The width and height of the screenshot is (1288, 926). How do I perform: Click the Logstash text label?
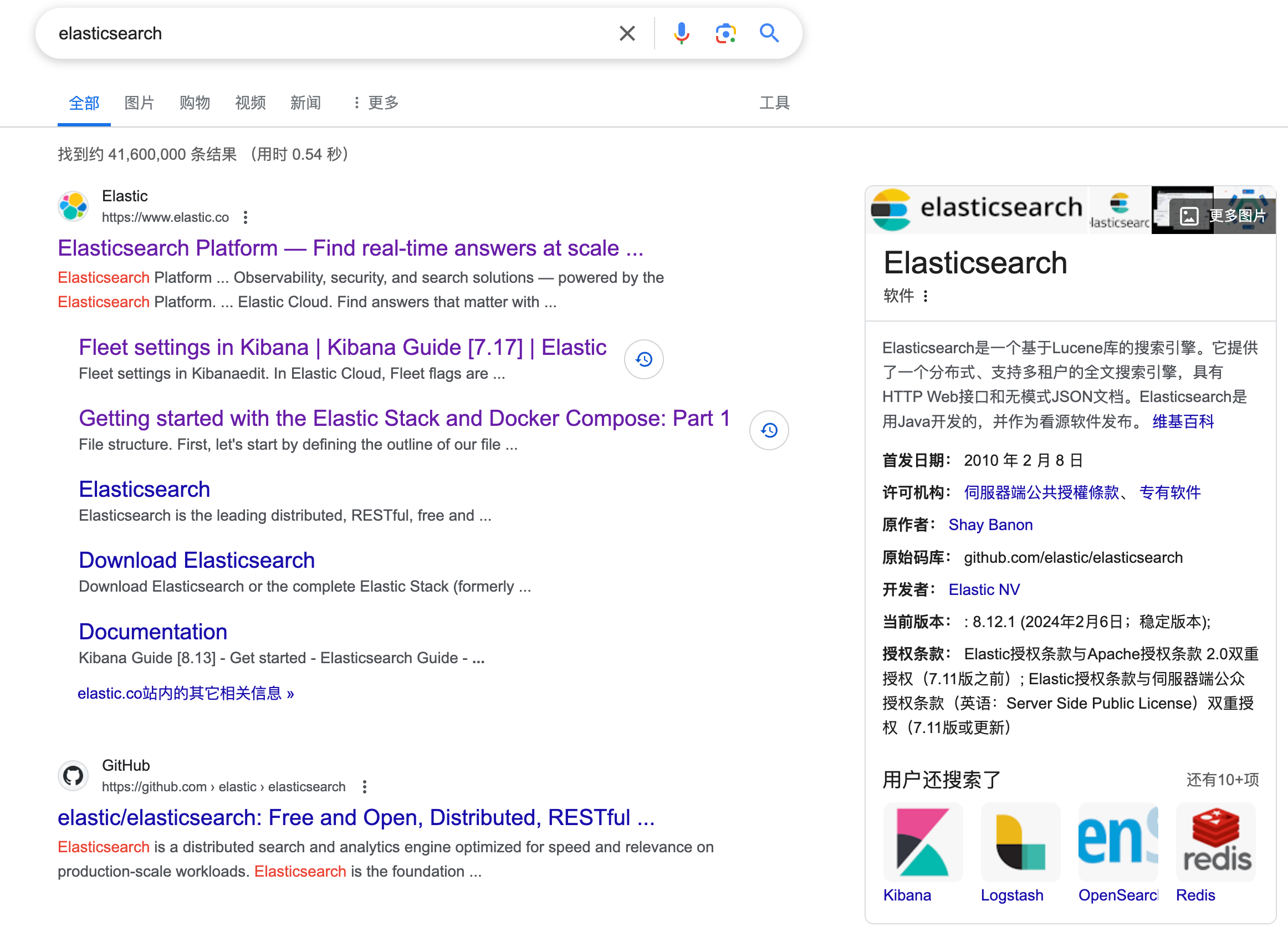click(x=1012, y=895)
